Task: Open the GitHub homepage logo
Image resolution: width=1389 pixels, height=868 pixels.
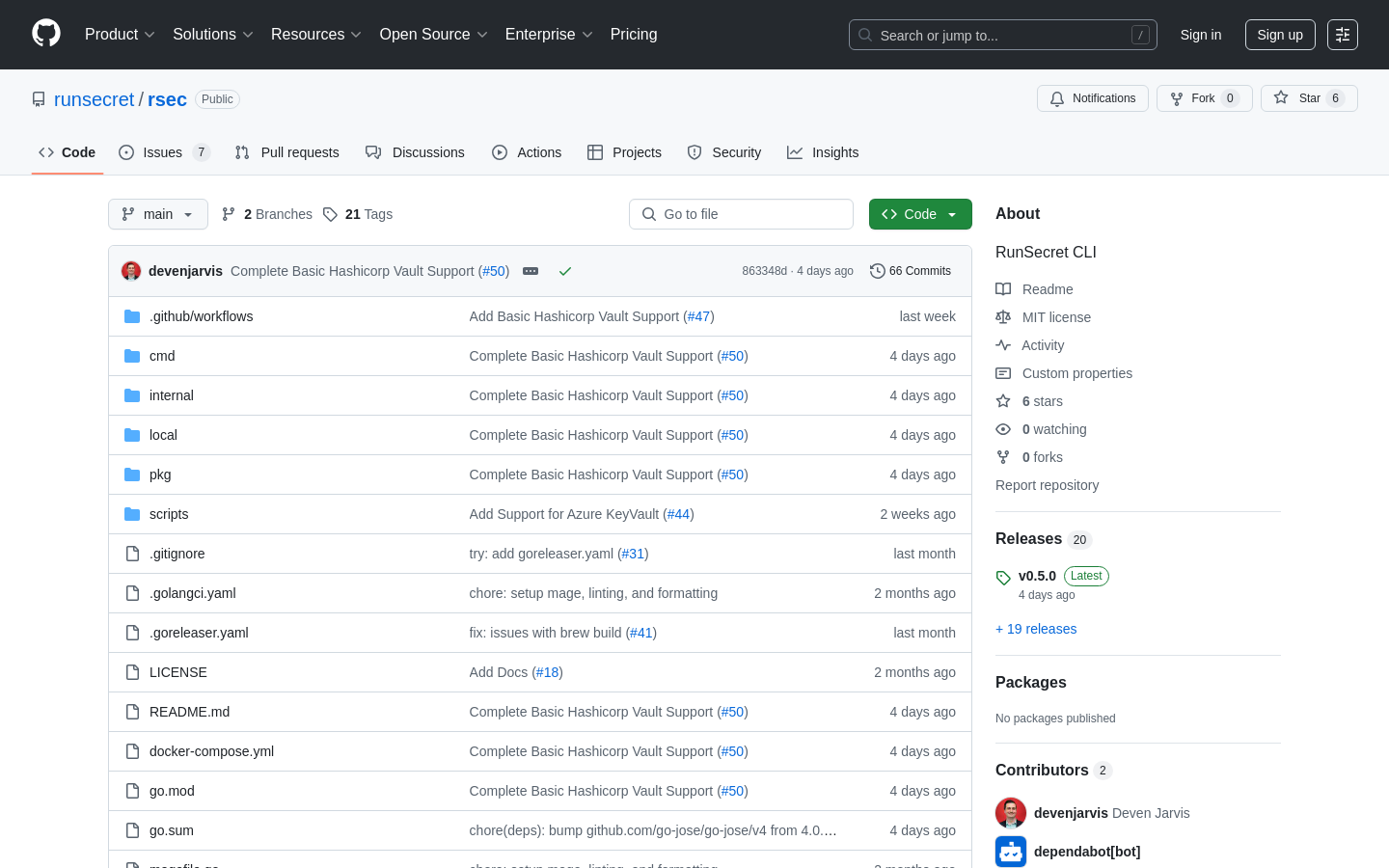Action: click(46, 34)
